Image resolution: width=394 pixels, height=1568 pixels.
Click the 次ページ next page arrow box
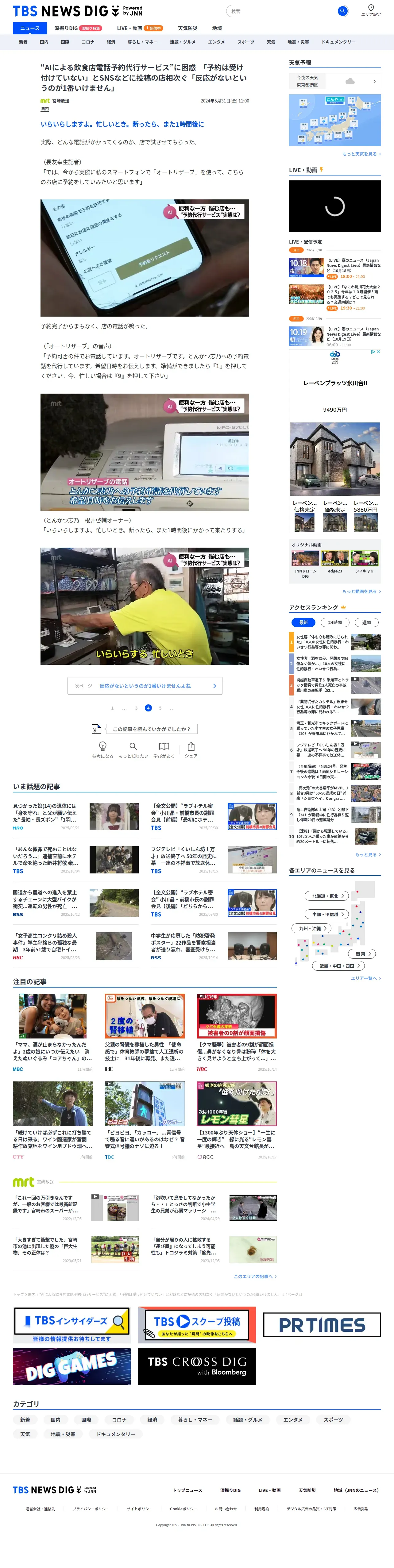[x=145, y=686]
